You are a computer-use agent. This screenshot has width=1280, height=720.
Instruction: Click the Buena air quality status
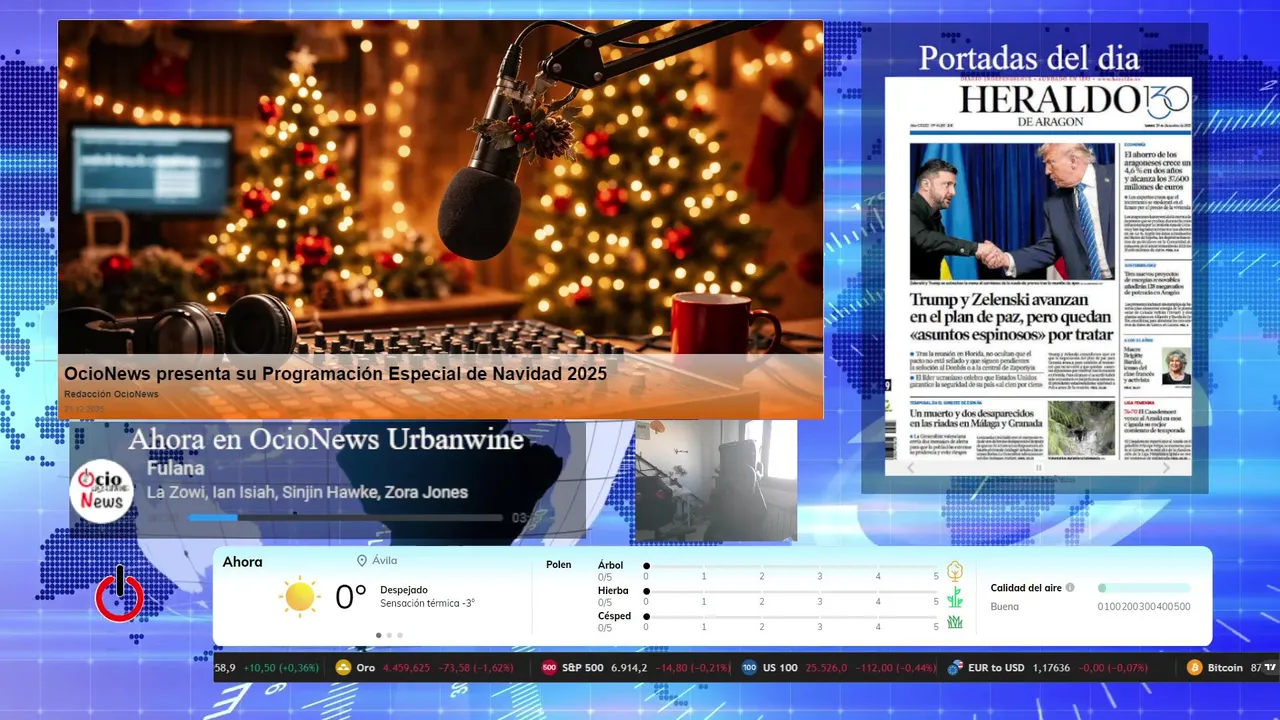pyautogui.click(x=1005, y=607)
